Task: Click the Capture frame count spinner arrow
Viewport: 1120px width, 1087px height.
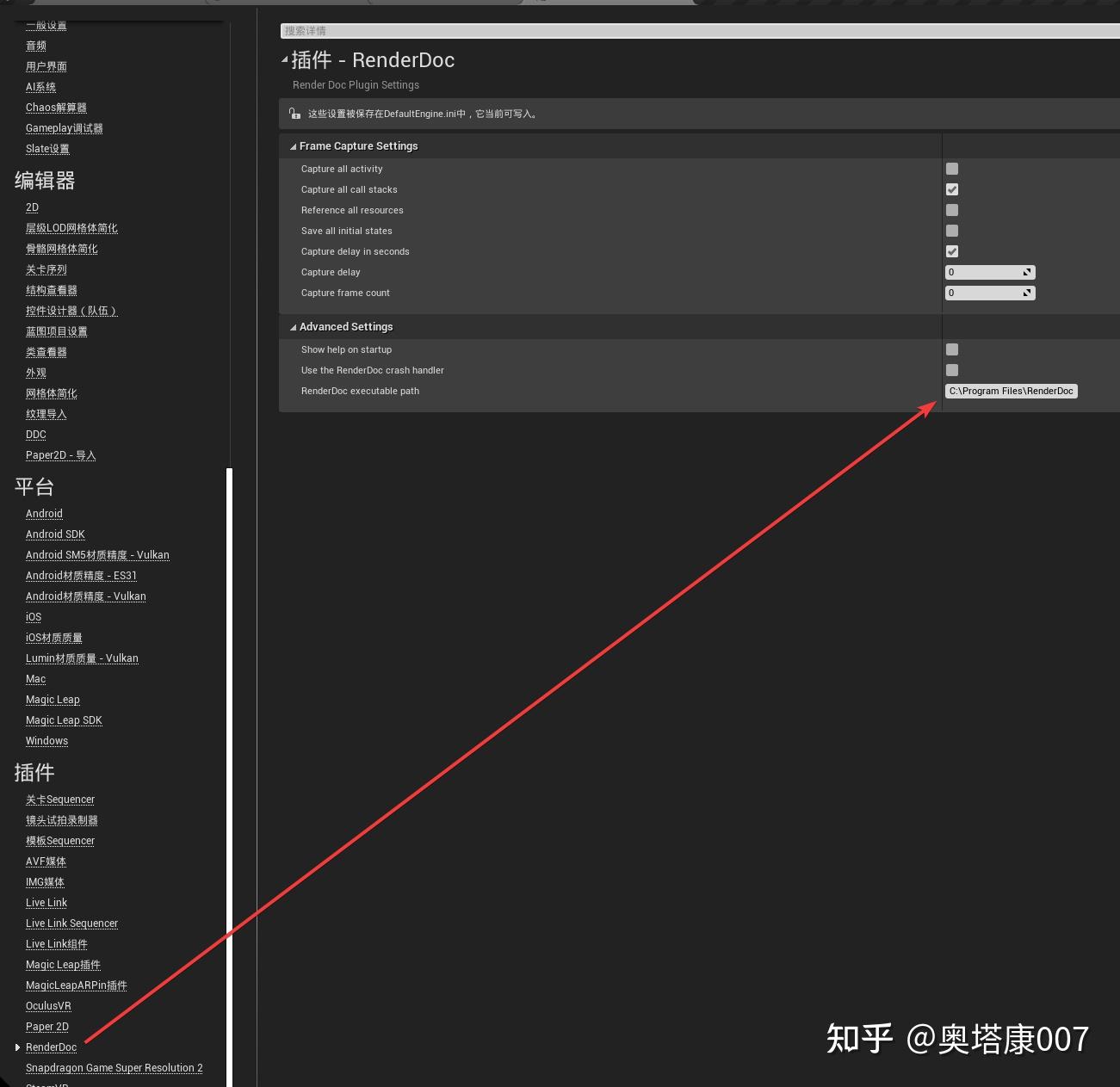Action: (x=1027, y=293)
